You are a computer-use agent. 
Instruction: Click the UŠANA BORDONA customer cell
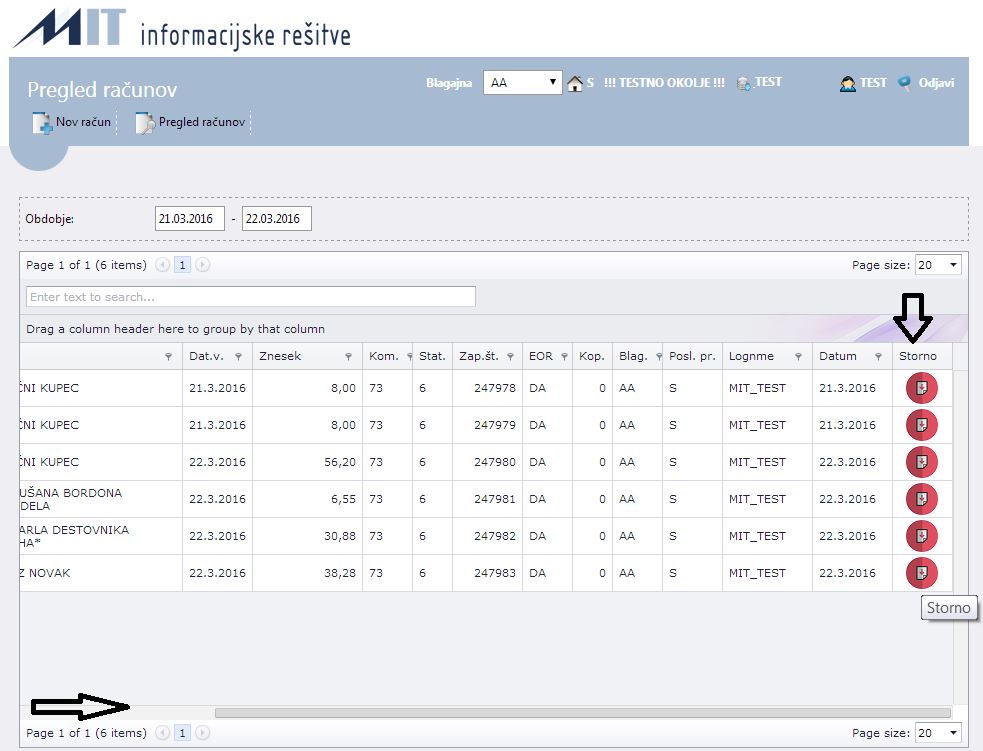[x=101, y=499]
